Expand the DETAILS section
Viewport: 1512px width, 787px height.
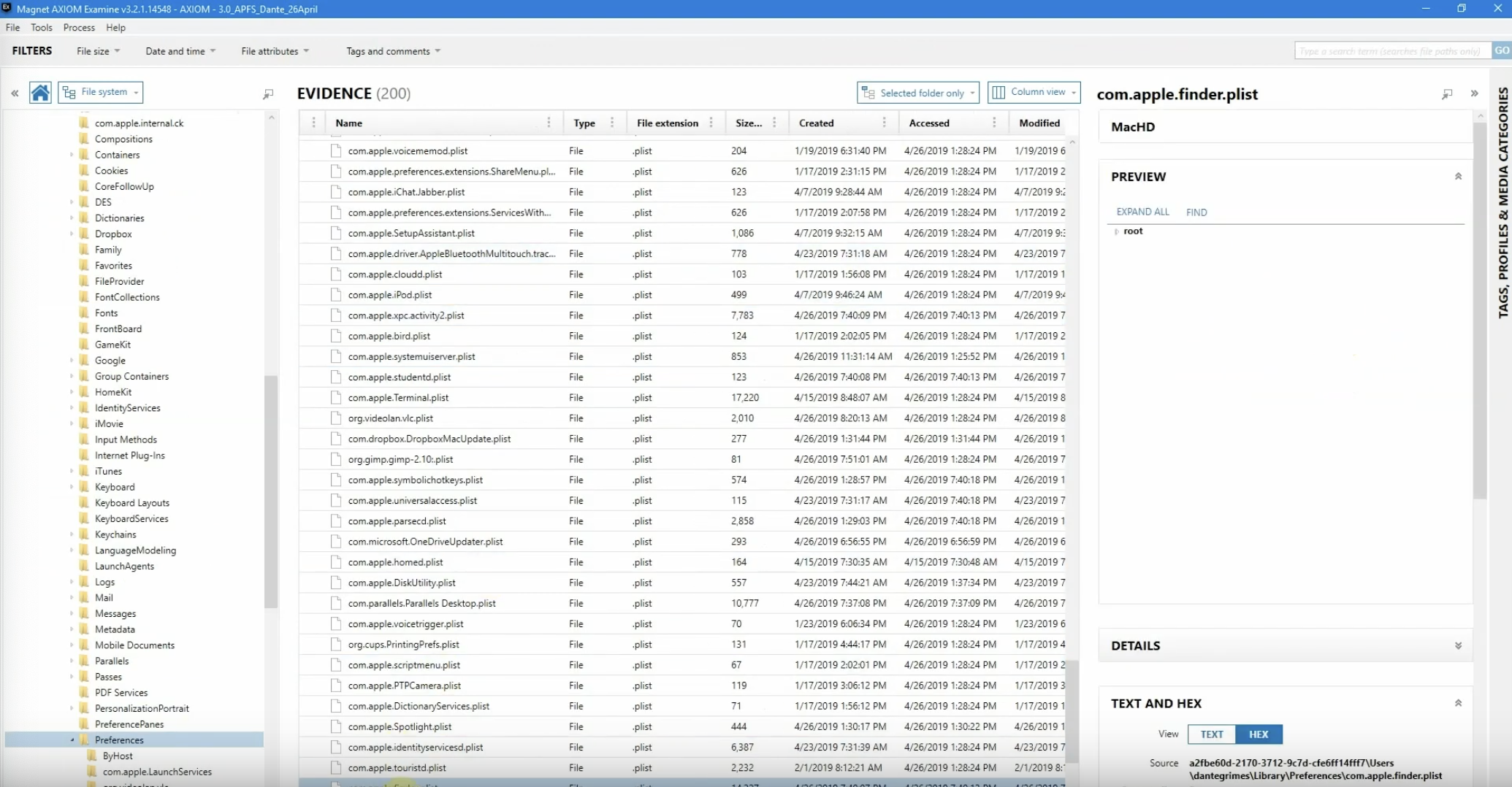pyautogui.click(x=1458, y=646)
